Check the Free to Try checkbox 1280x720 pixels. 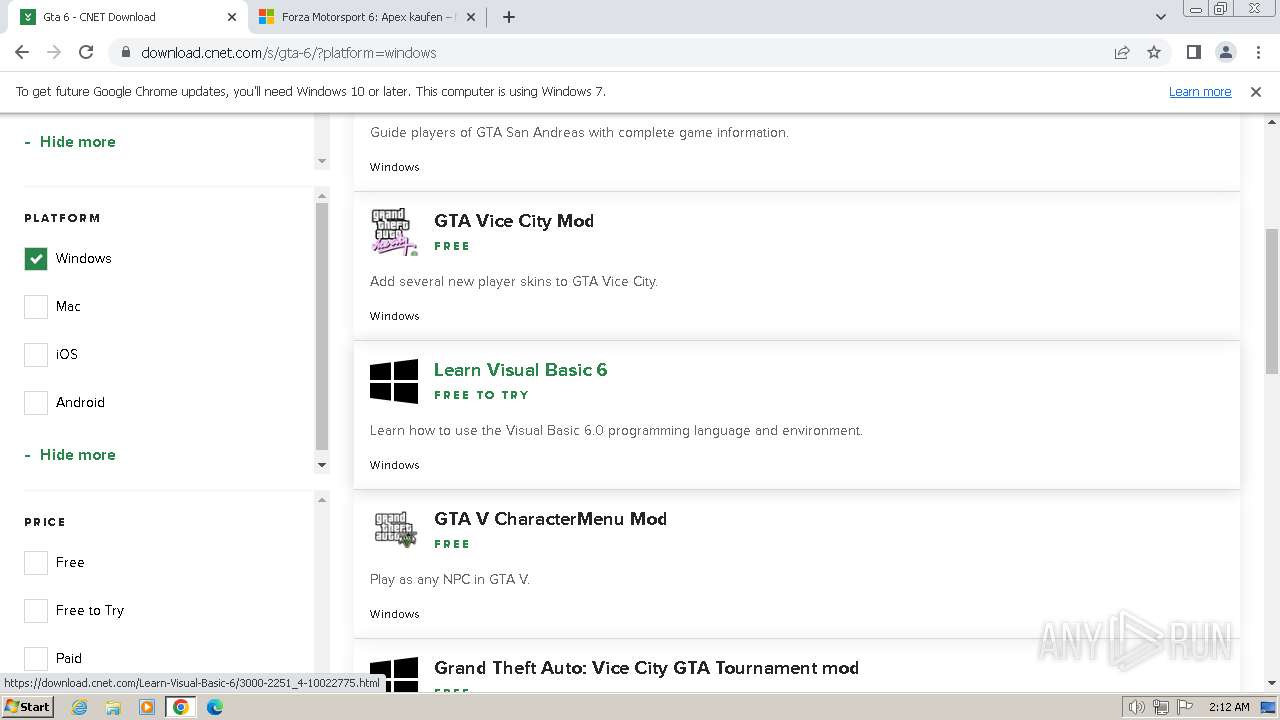[x=36, y=611]
